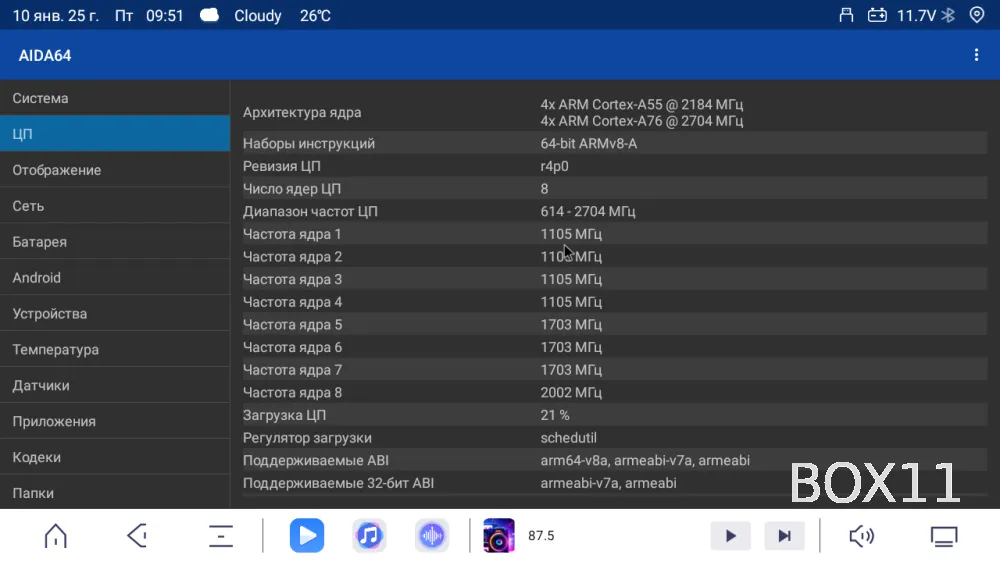Viewport: 1000px width, 562px height.
Task: Select the Архитектура ядра row
Action: pos(615,112)
